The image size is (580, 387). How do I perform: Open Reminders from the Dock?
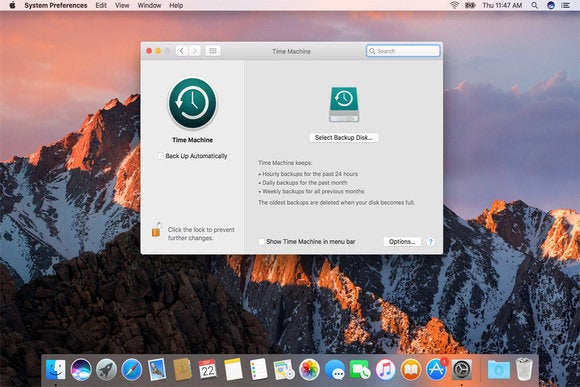(258, 369)
